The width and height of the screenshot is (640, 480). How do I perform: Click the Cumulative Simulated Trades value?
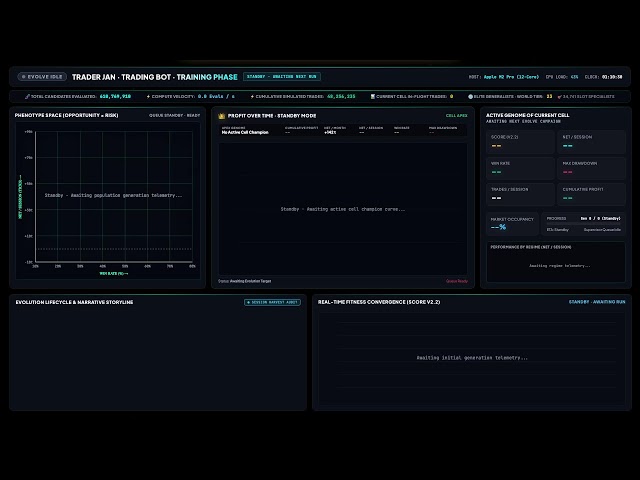[x=341, y=97]
